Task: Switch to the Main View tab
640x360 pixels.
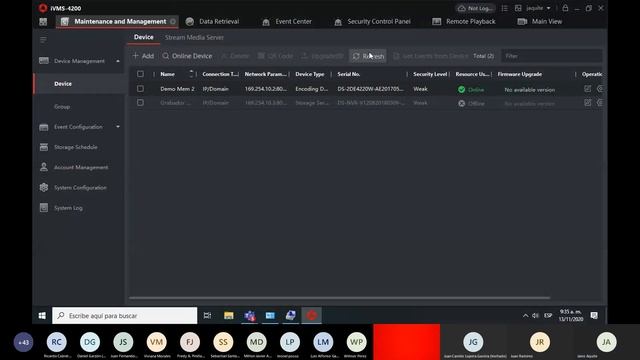Action: (x=540, y=22)
